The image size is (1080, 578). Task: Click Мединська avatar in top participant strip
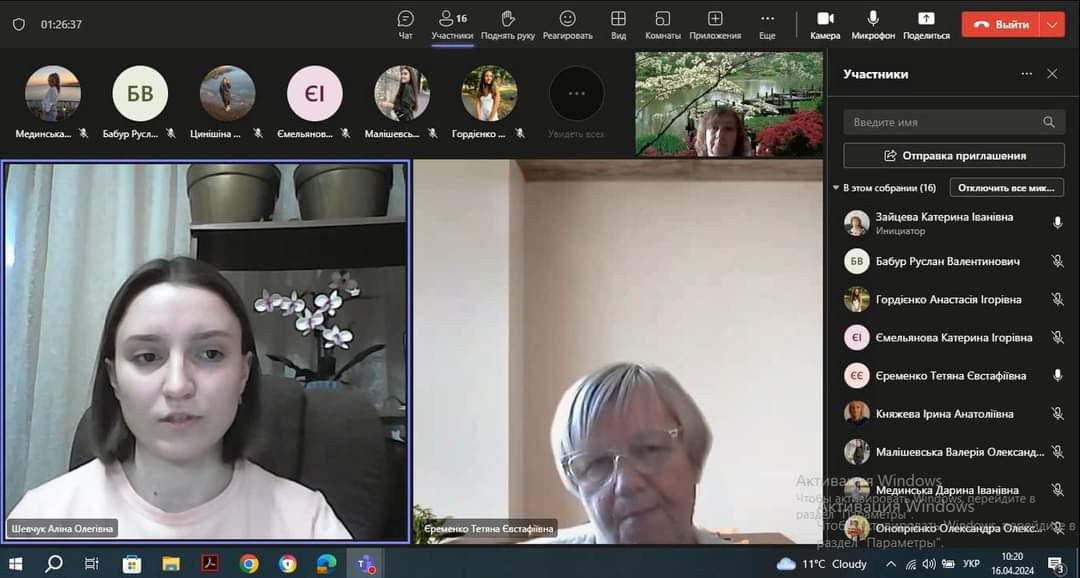point(53,94)
